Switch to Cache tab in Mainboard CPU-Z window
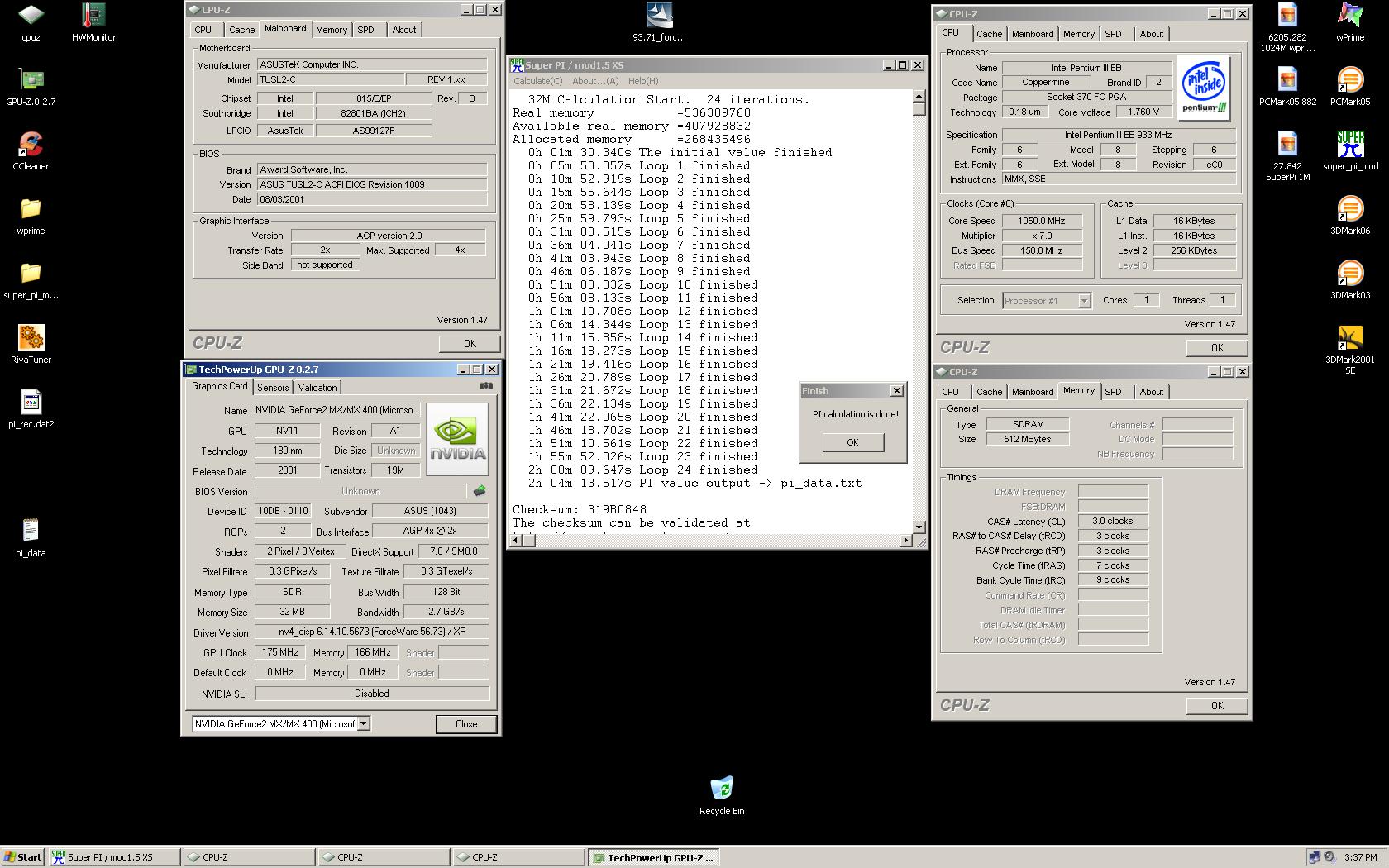 tap(242, 30)
